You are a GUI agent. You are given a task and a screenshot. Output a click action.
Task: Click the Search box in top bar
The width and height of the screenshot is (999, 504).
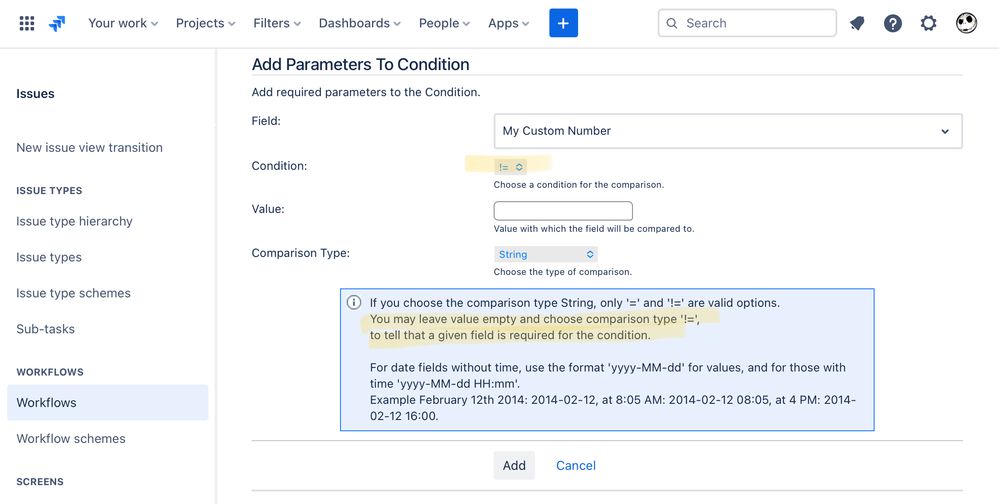coord(747,23)
